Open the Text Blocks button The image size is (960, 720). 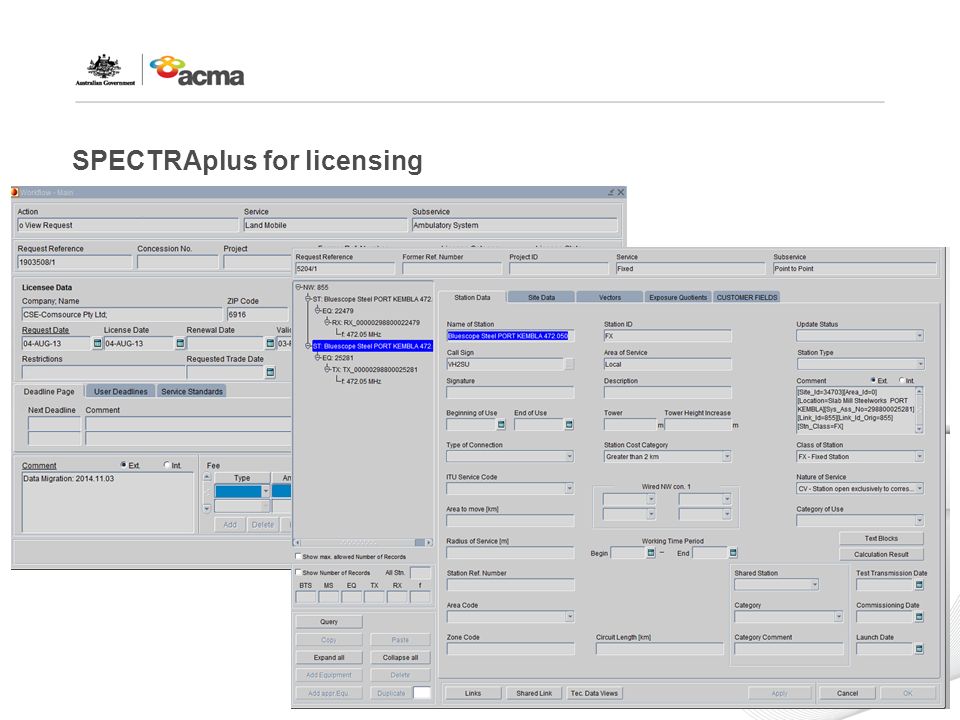pos(881,538)
